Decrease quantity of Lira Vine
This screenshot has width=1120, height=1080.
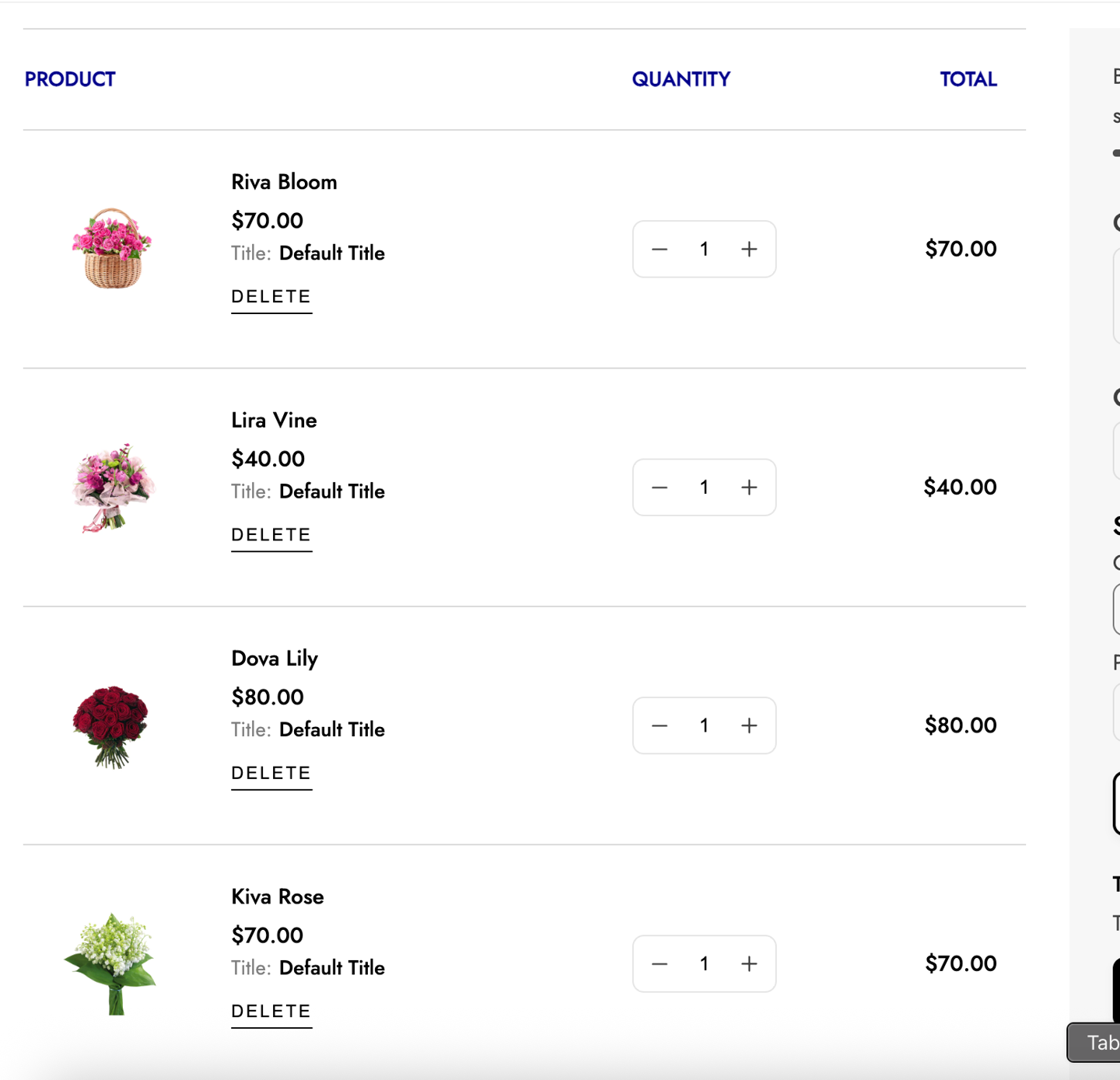pyautogui.click(x=659, y=488)
